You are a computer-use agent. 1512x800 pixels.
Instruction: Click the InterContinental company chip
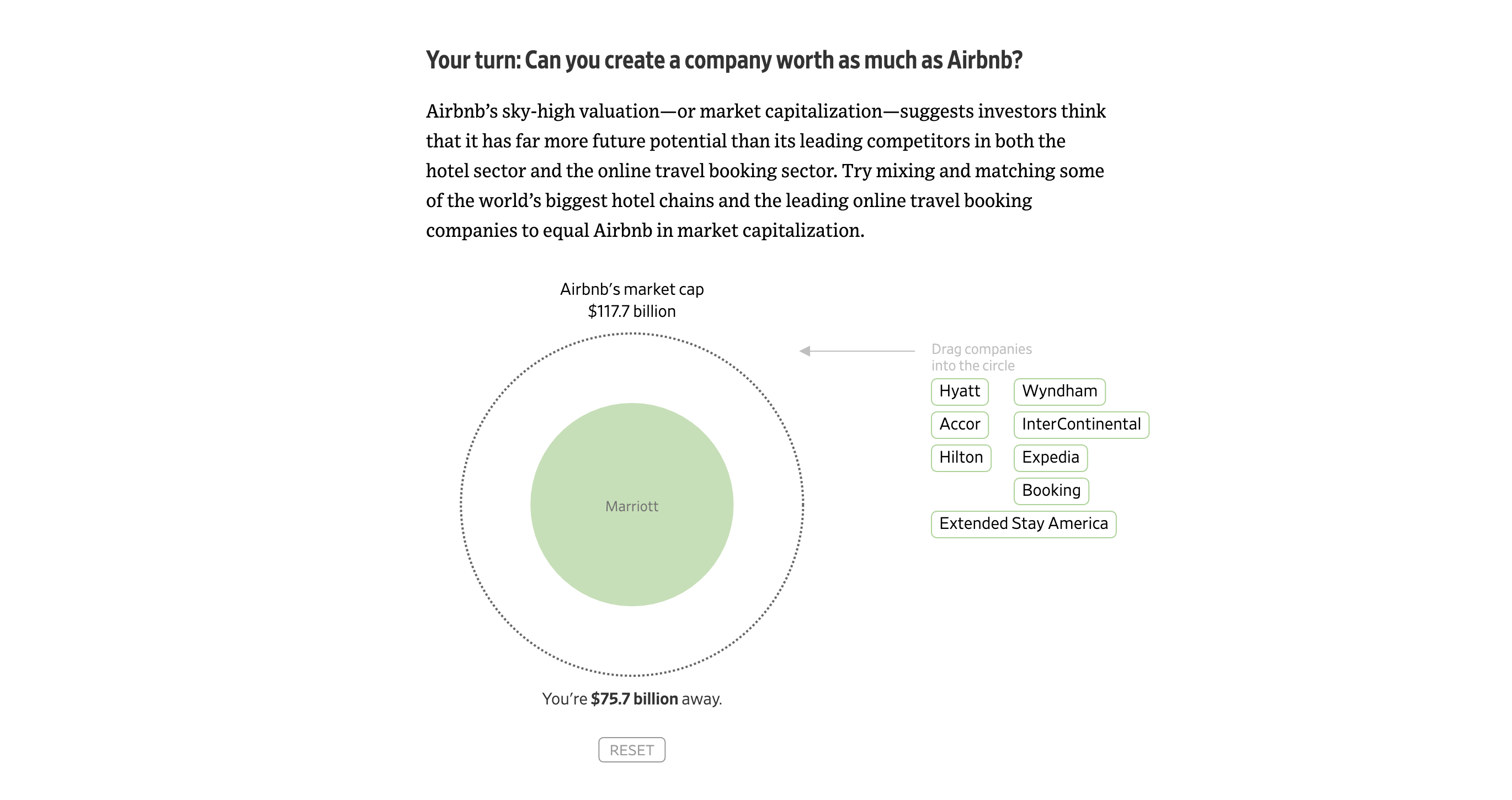click(x=1080, y=424)
